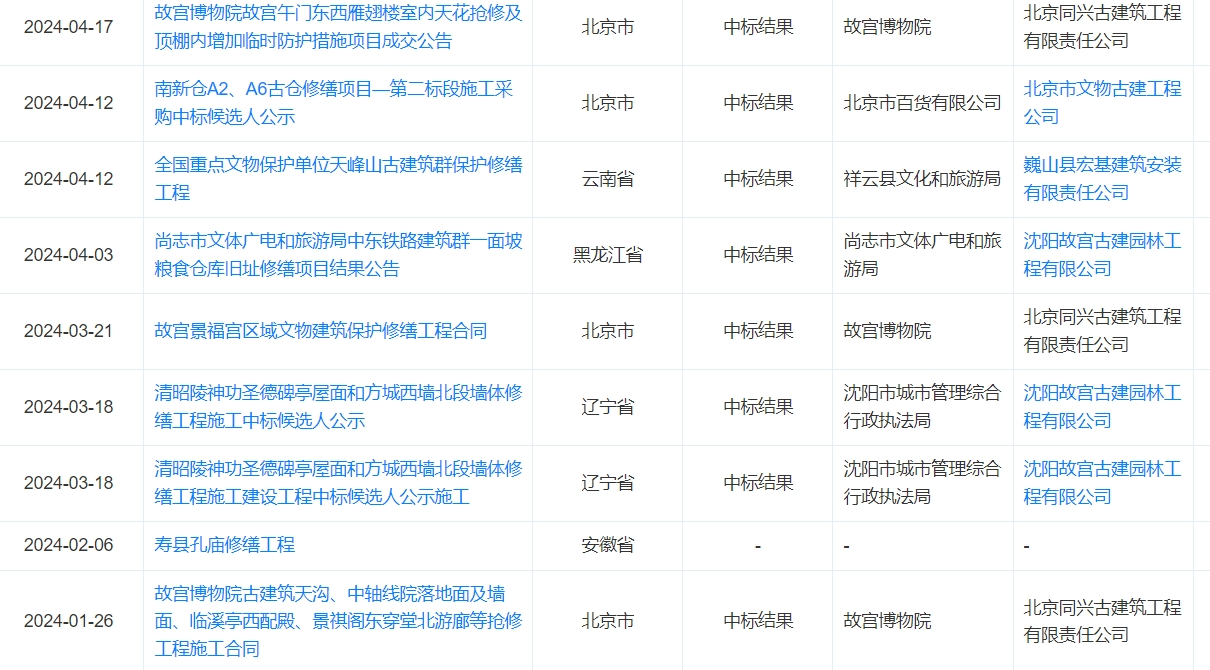This screenshot has height=670, width=1210.
Task: Open the 清昭陵 link ending in 工程施工中标候选人公示
Action: click(338, 407)
